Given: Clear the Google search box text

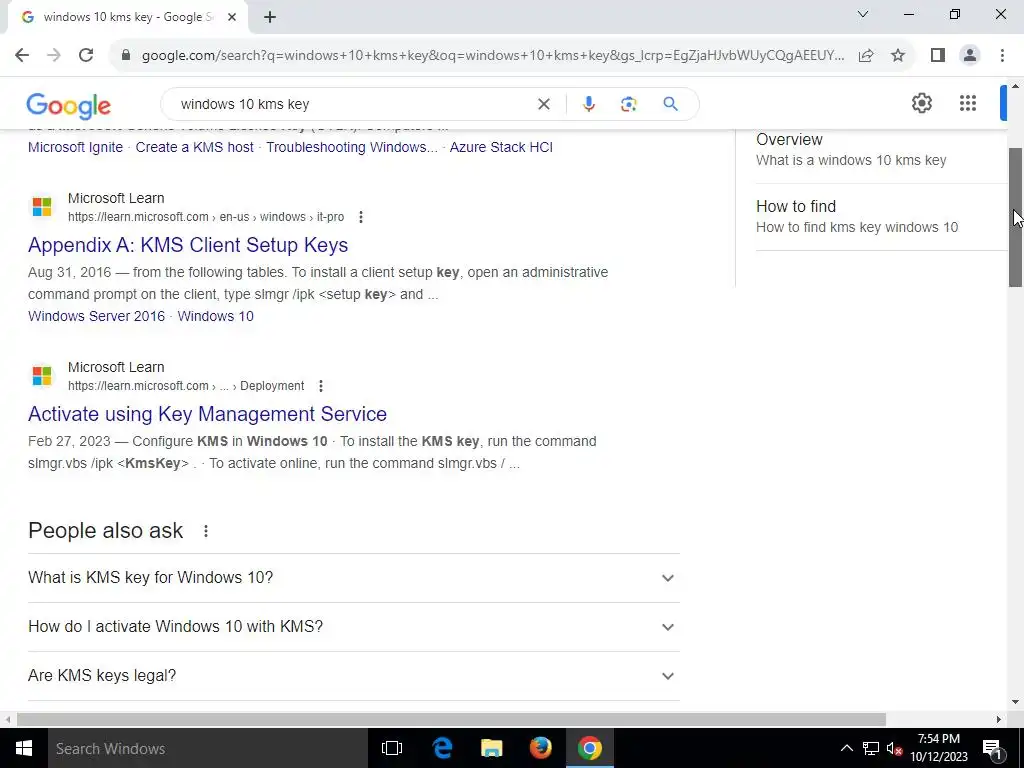Looking at the screenshot, I should (543, 104).
